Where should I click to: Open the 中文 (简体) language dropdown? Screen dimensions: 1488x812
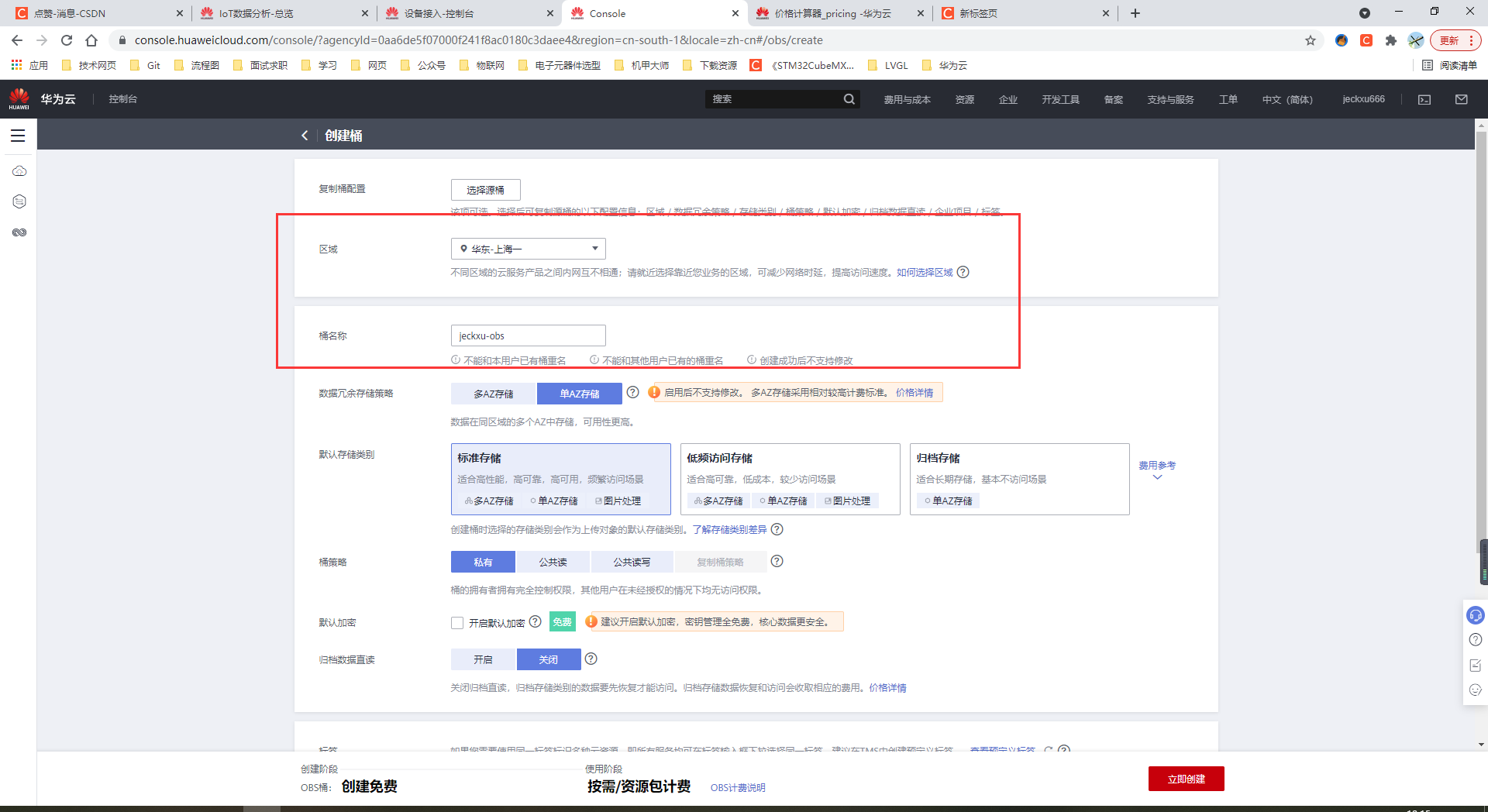pos(1287,99)
